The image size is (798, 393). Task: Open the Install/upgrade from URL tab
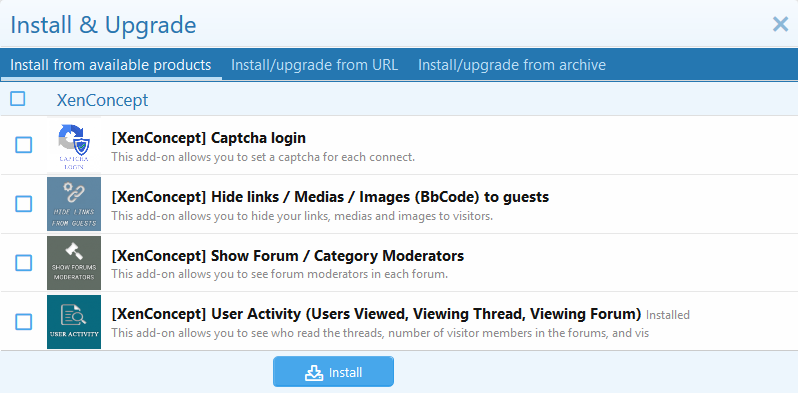[315, 65]
